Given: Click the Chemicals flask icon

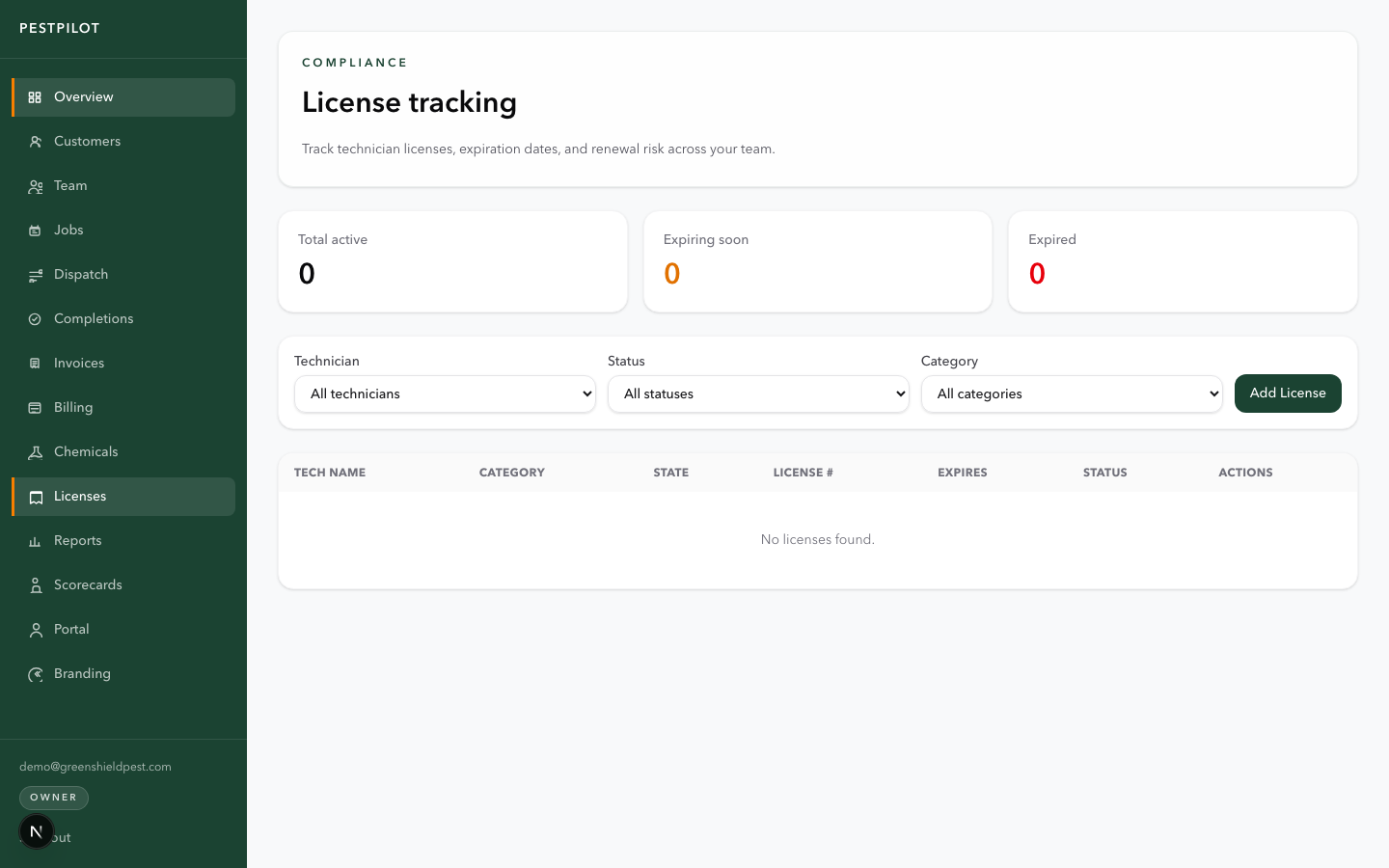Looking at the screenshot, I should pyautogui.click(x=35, y=452).
